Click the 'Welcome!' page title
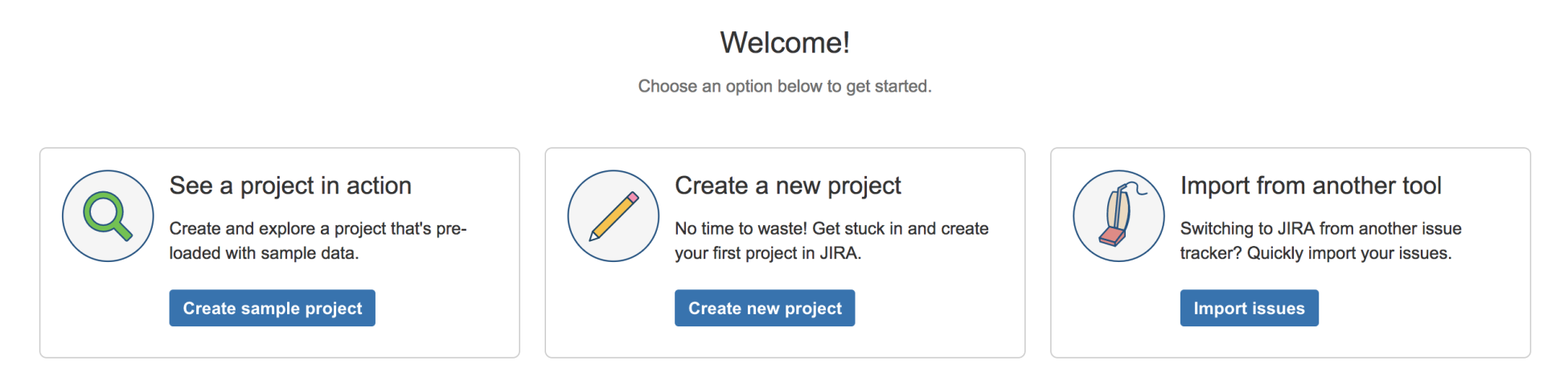 pyautogui.click(x=785, y=43)
